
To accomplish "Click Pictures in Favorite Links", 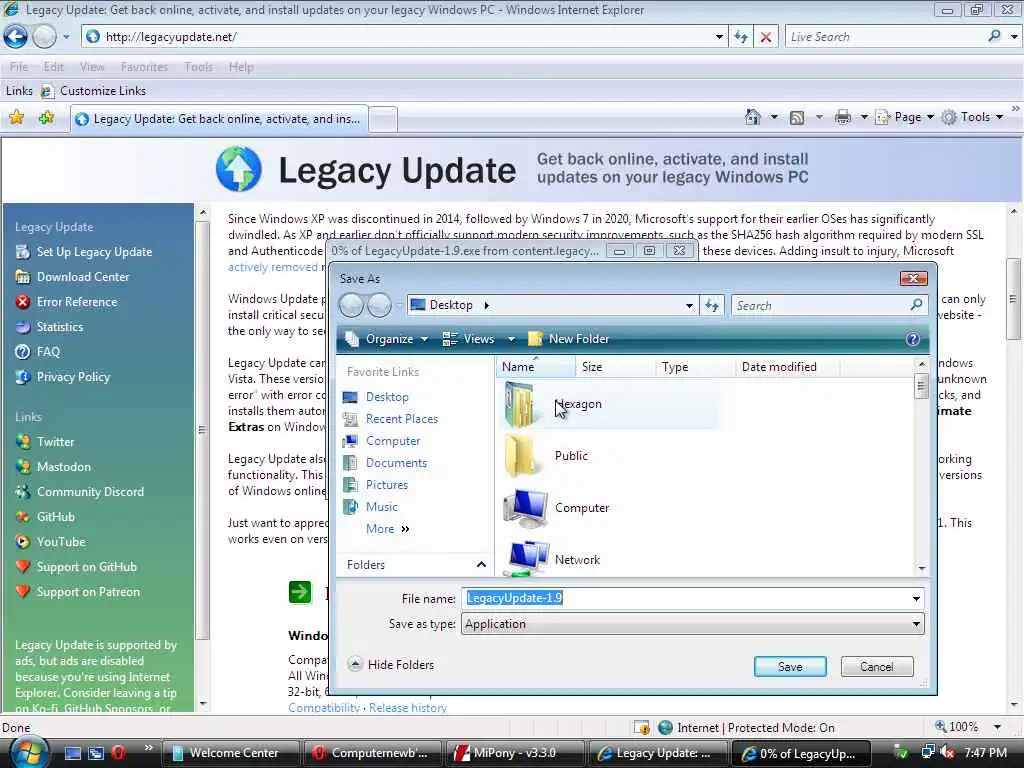I will (387, 485).
